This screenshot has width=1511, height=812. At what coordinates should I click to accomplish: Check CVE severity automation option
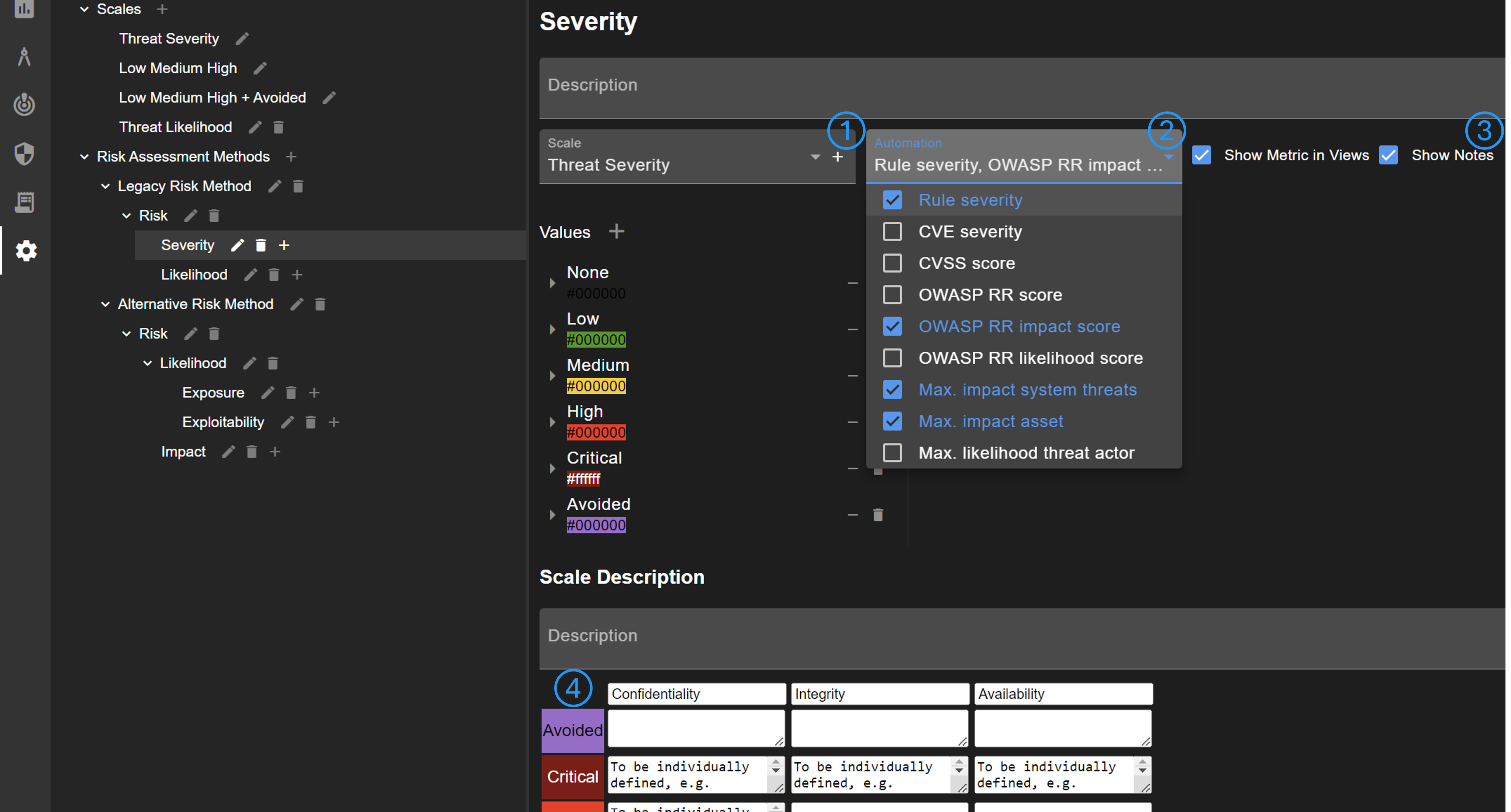coord(893,232)
